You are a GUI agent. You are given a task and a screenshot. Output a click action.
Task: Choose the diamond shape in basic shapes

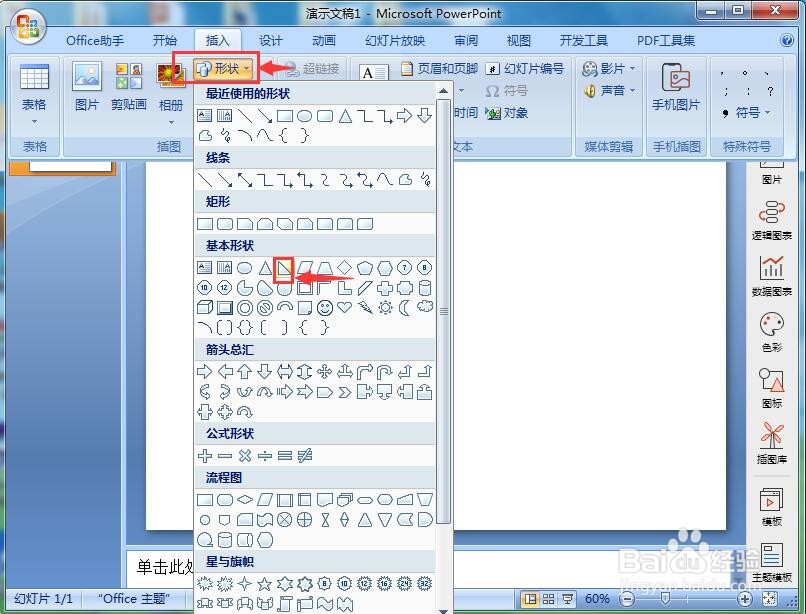344,267
